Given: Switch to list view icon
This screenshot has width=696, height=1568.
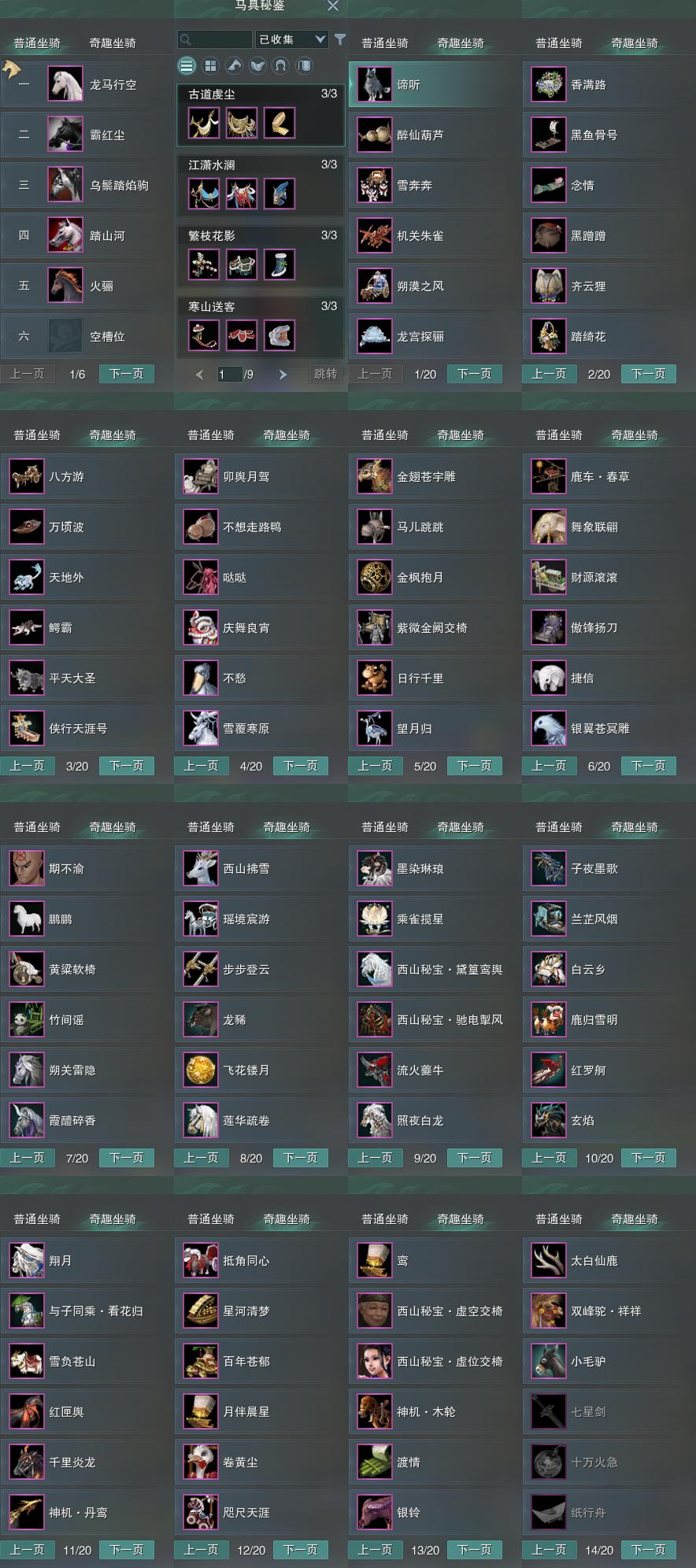Looking at the screenshot, I should click(x=187, y=65).
